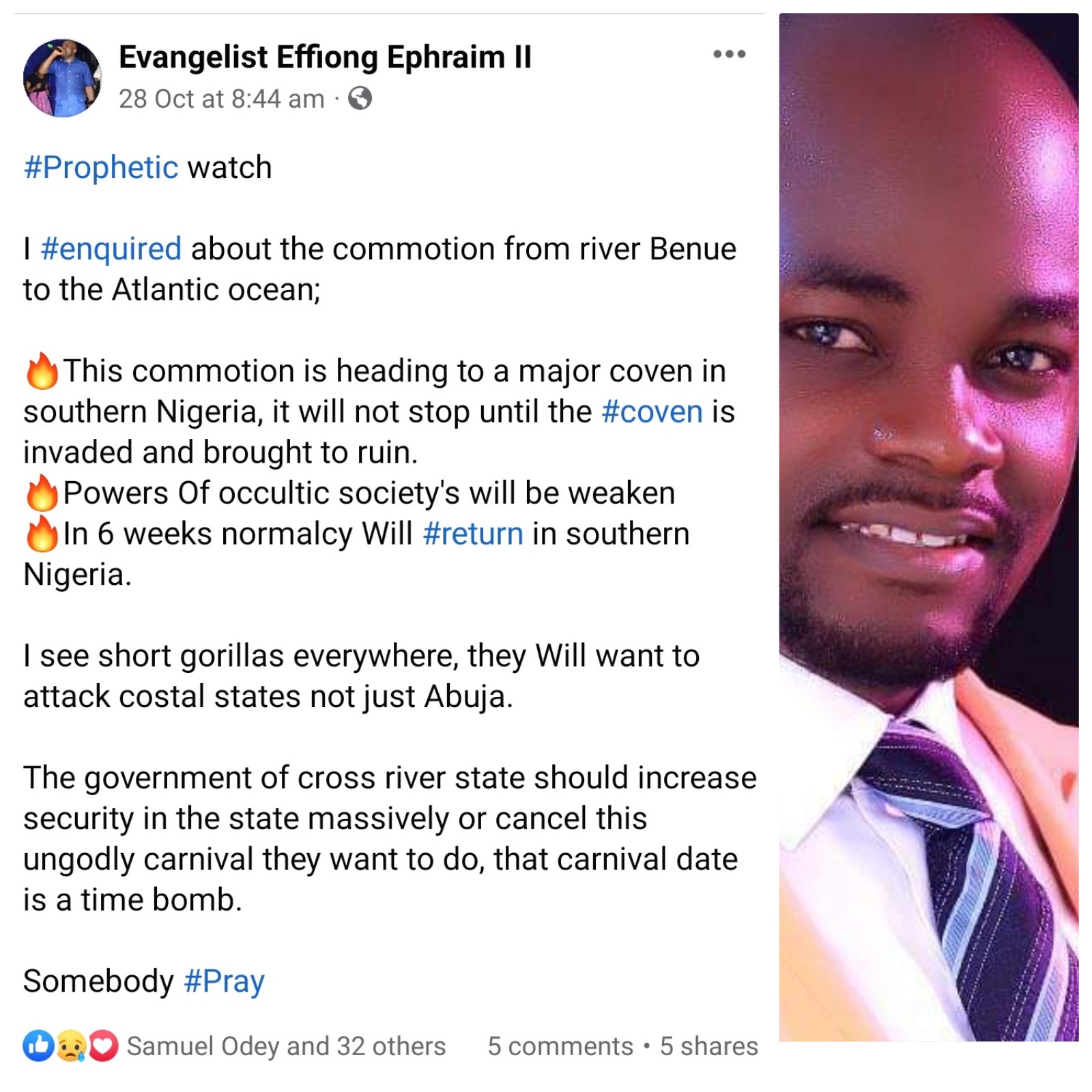Click the public globe privacy icon
This screenshot has height=1092, width=1092.
(360, 99)
